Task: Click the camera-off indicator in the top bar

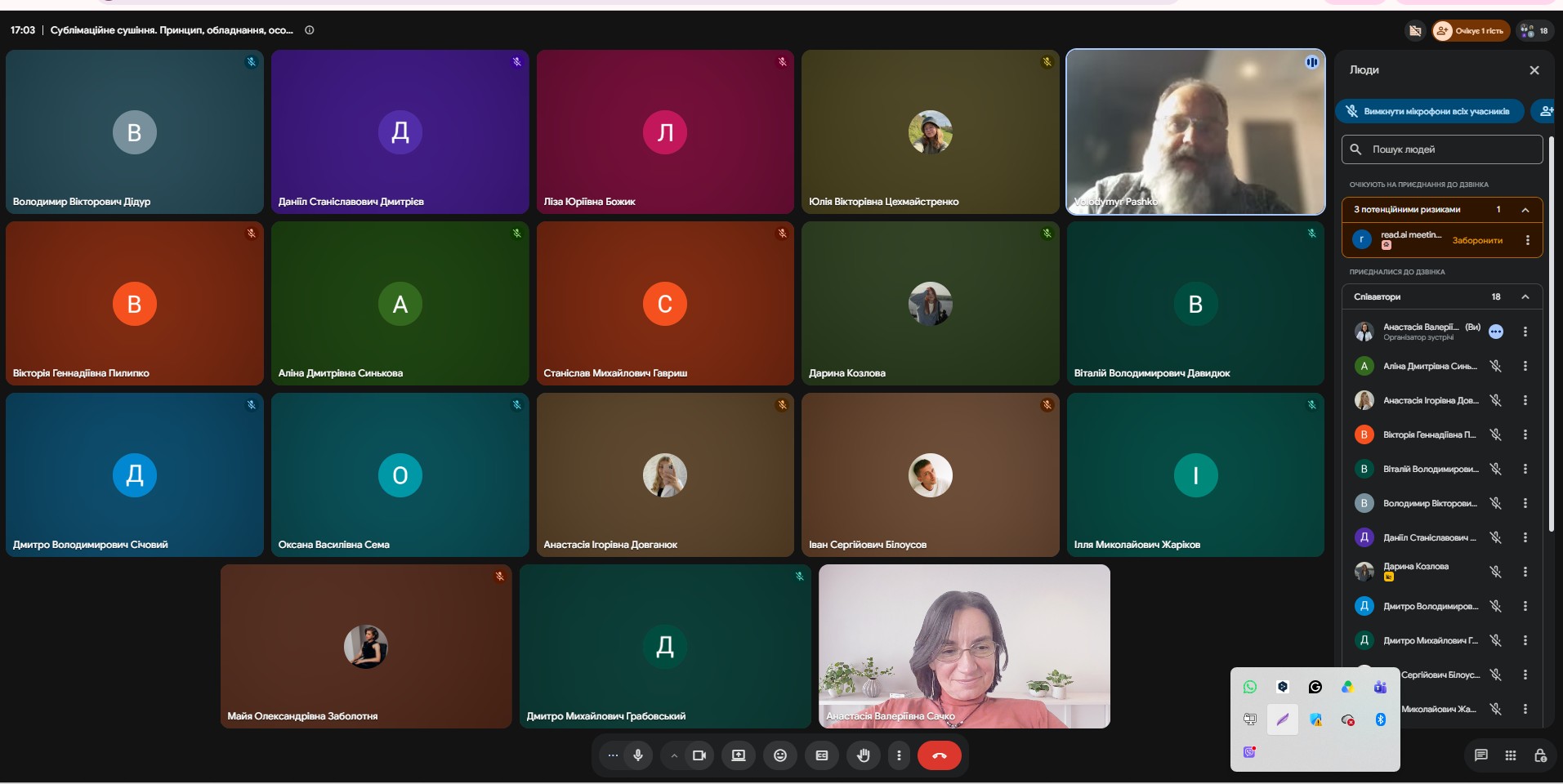Action: click(1415, 31)
